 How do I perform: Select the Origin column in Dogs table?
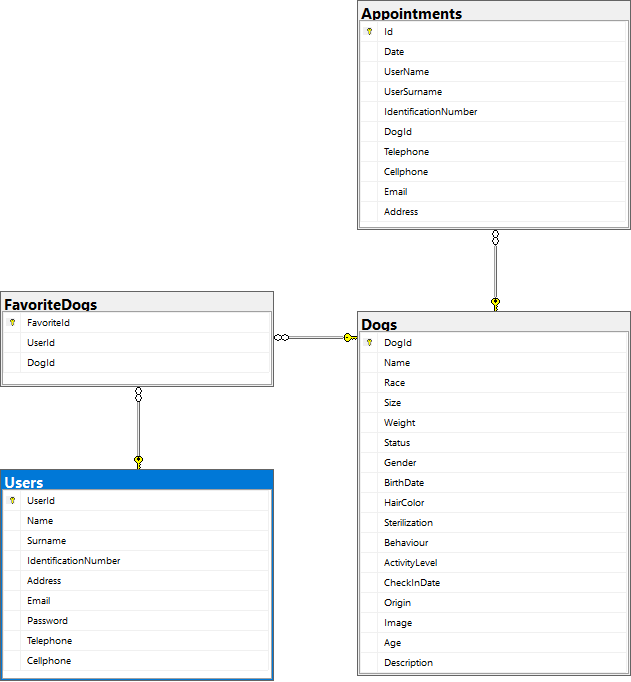493,602
